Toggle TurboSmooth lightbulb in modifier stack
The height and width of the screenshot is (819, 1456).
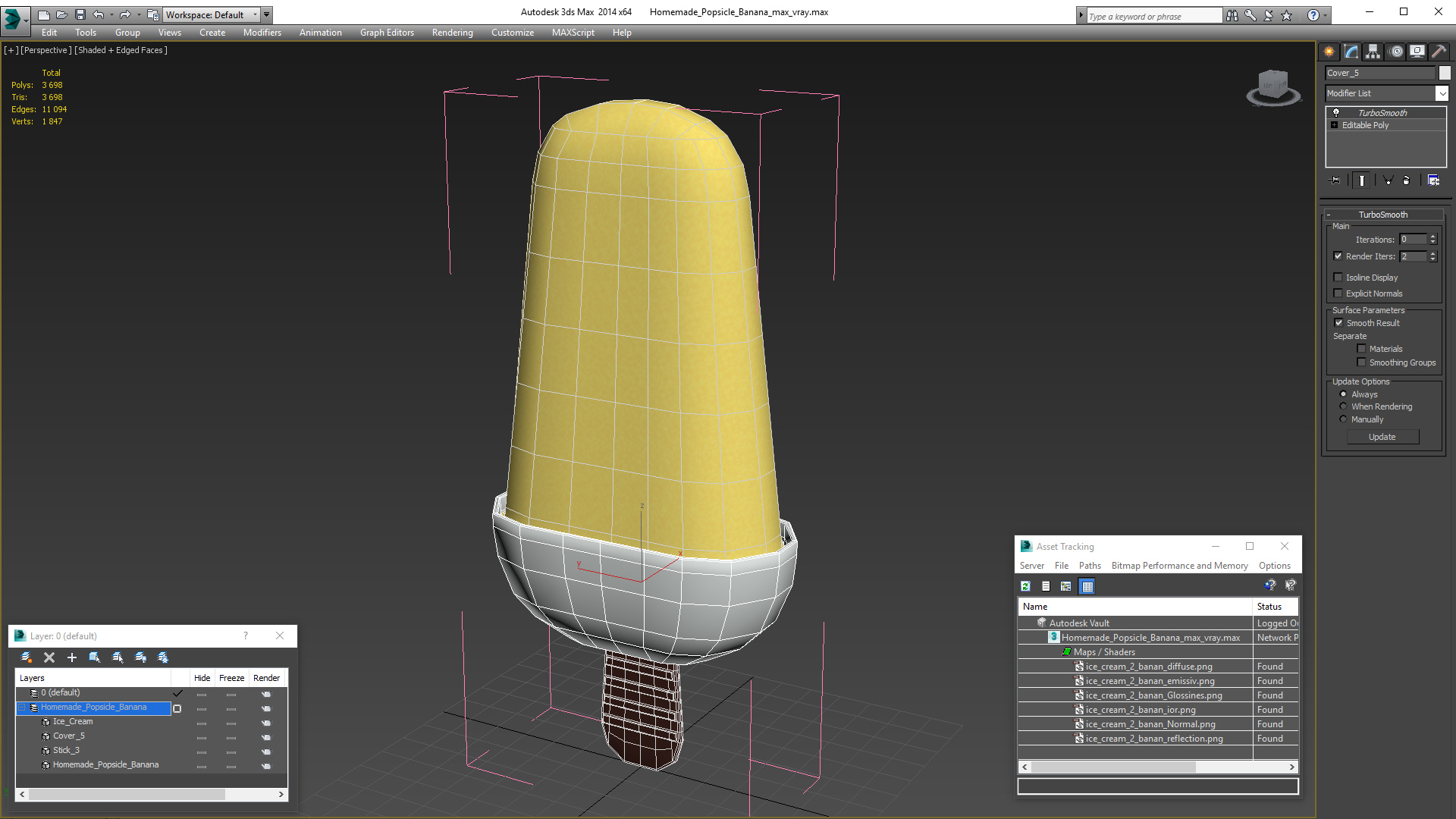[x=1336, y=112]
